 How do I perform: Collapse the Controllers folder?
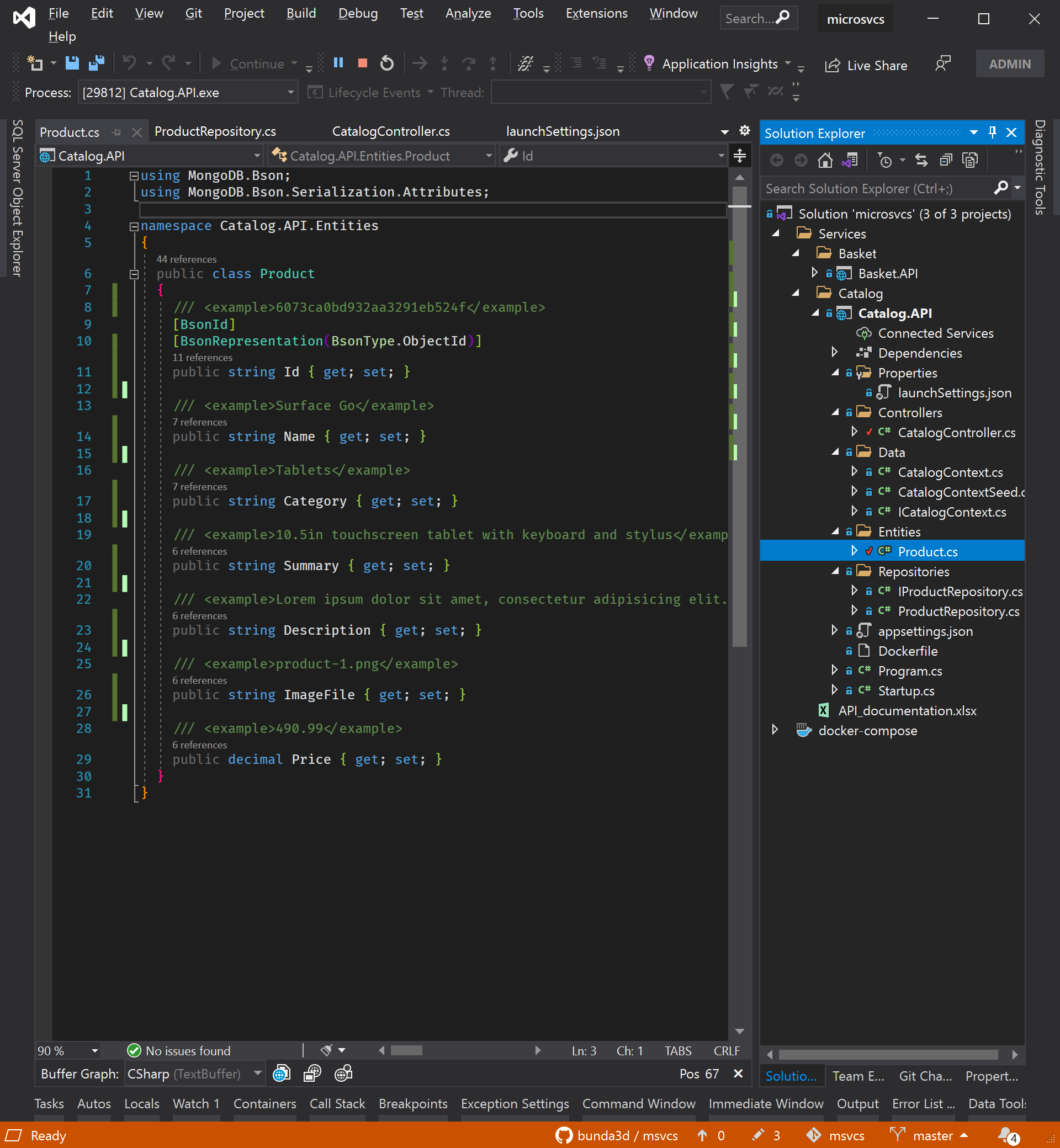click(x=836, y=412)
